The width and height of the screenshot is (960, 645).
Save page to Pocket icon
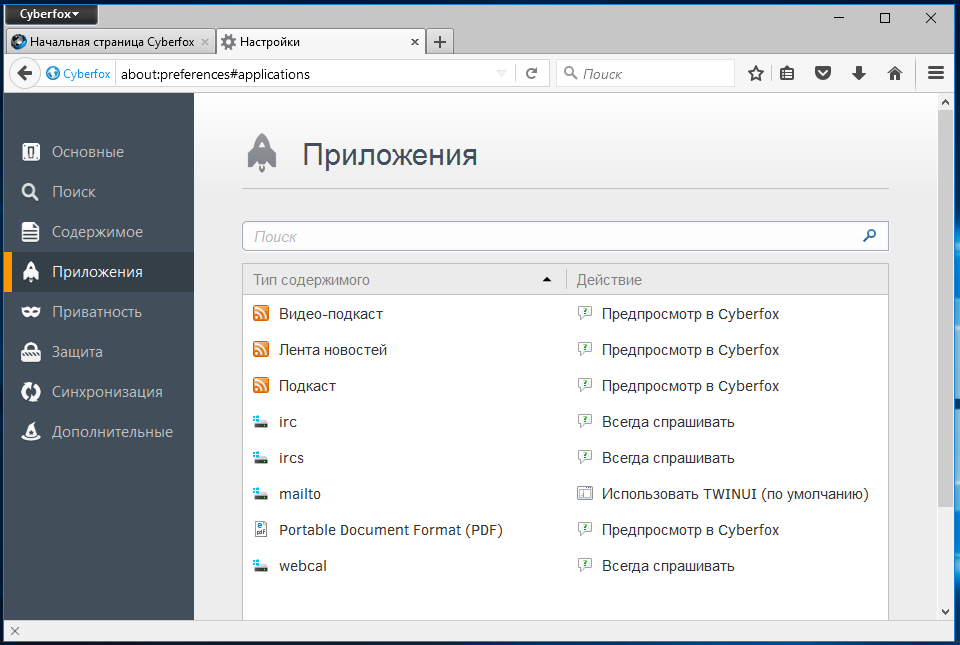coord(823,73)
